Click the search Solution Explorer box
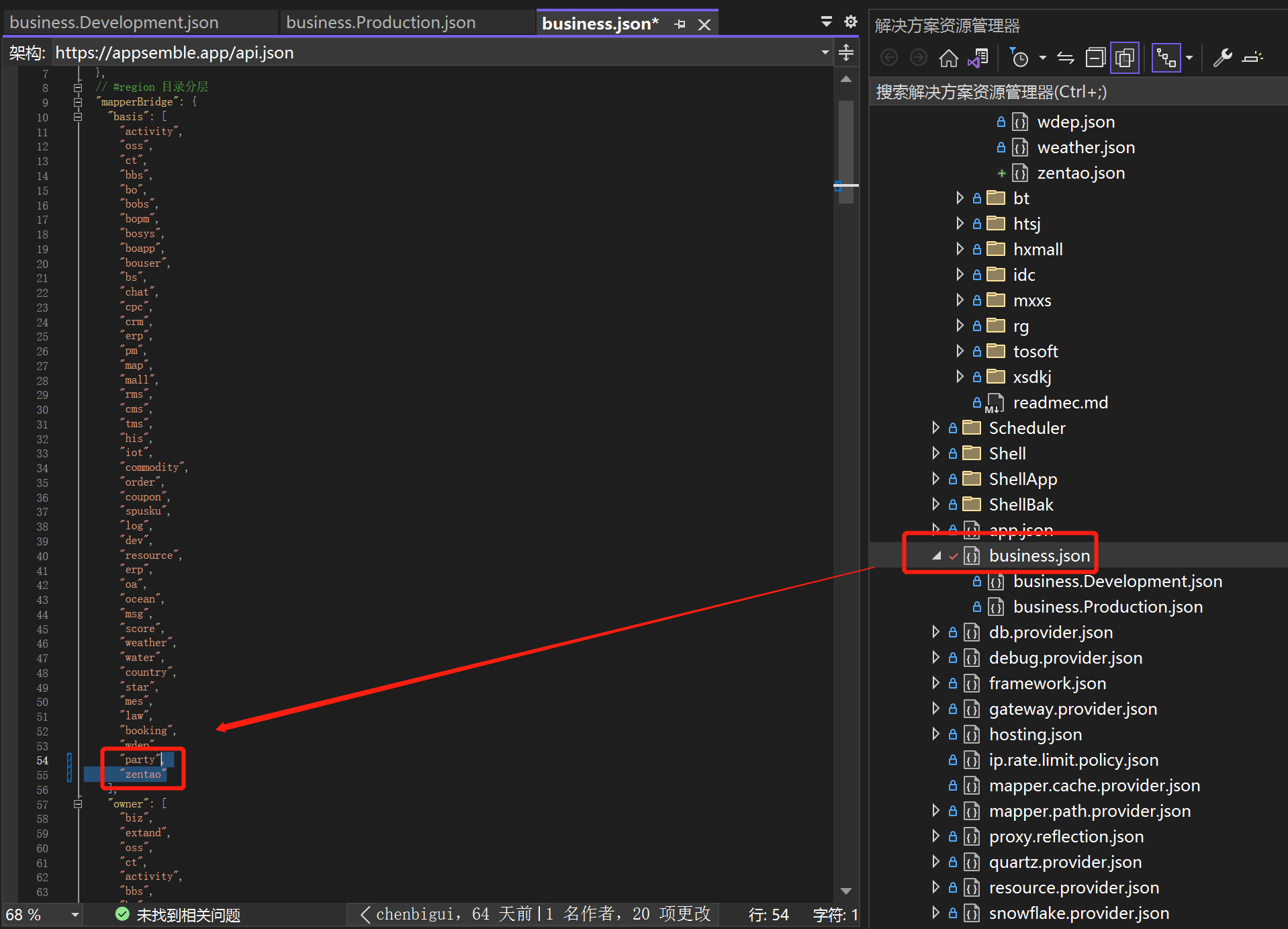The height and width of the screenshot is (929, 1288). (1078, 92)
